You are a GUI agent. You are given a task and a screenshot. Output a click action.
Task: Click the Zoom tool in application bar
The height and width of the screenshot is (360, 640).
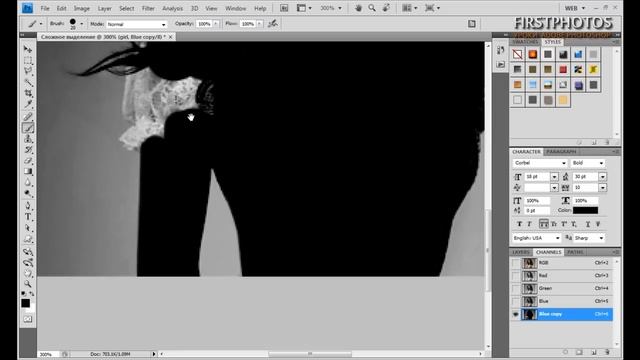[372, 8]
